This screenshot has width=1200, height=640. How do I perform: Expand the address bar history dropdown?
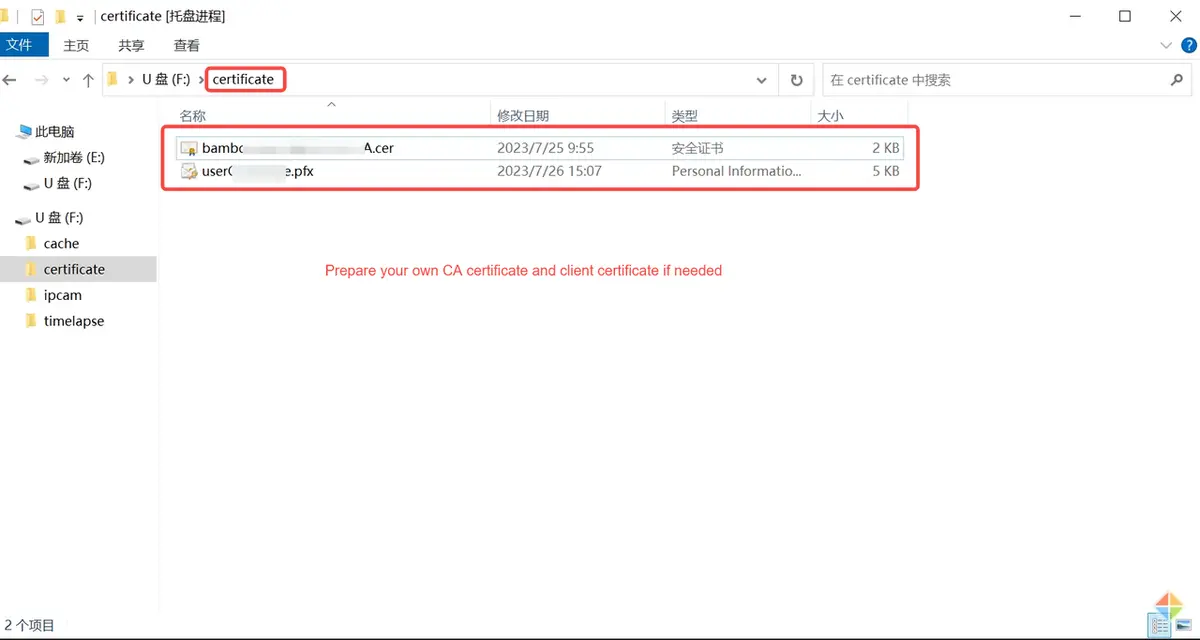click(x=762, y=80)
